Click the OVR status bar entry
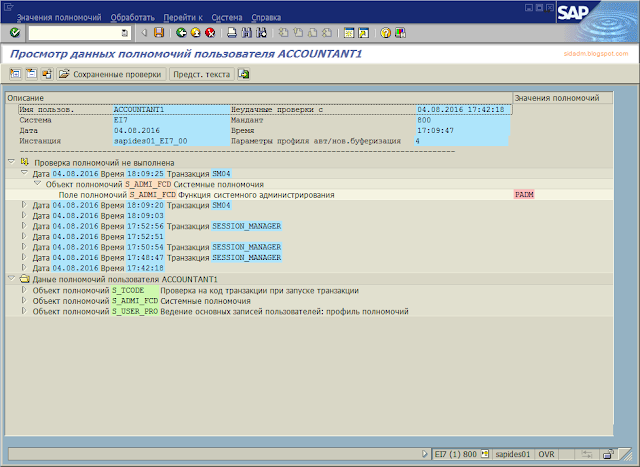640x467 pixels. (546, 454)
